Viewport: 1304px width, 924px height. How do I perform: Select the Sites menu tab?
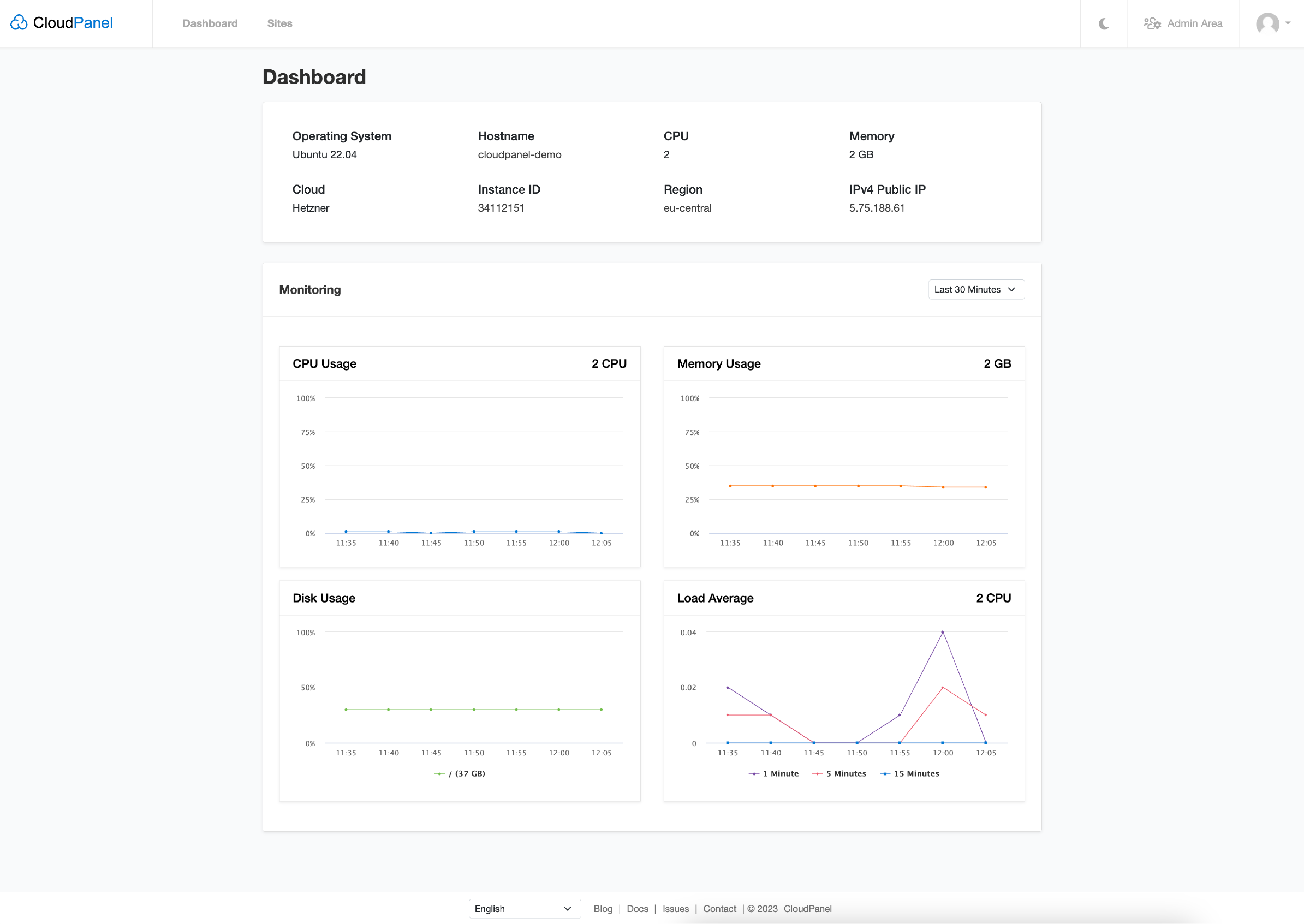click(280, 23)
